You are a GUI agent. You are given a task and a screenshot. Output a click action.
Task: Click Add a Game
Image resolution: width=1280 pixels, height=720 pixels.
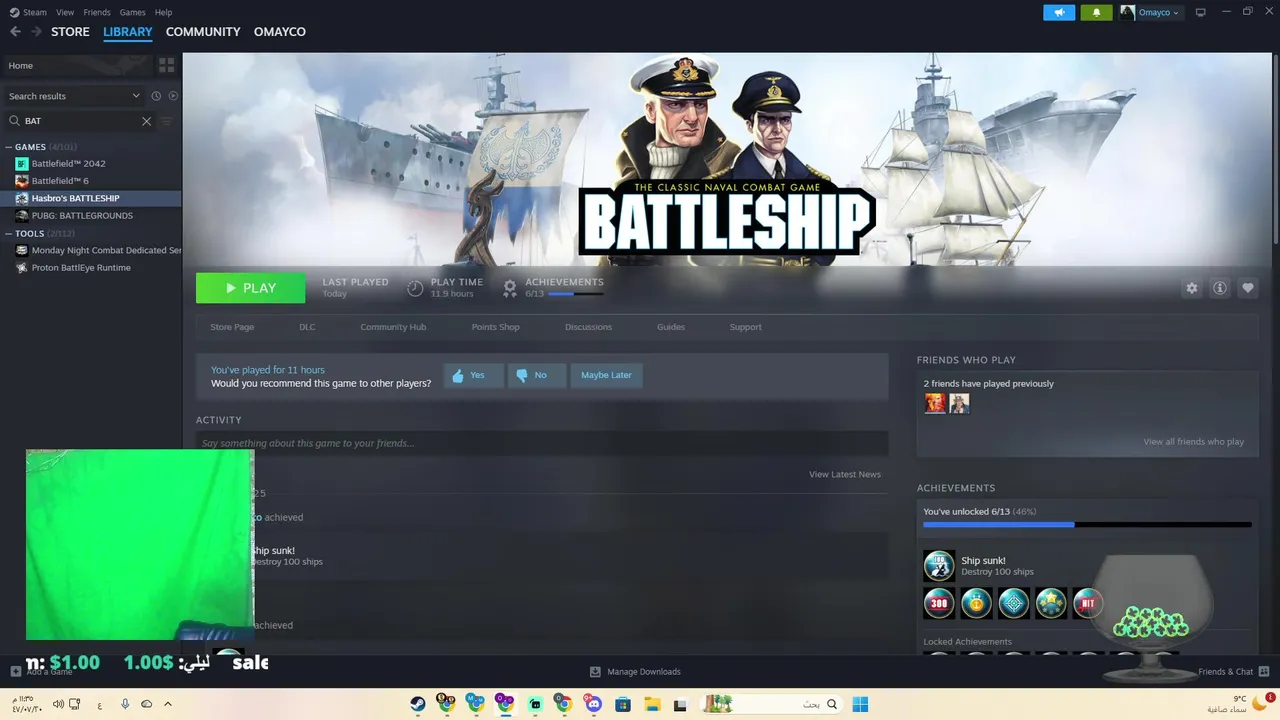coord(42,672)
